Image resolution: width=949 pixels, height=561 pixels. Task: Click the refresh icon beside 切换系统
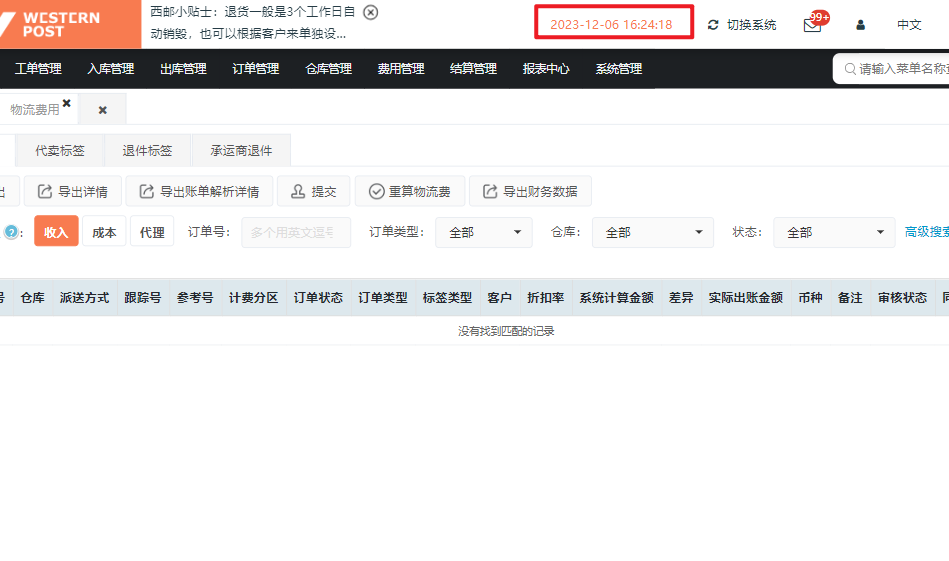click(x=713, y=25)
